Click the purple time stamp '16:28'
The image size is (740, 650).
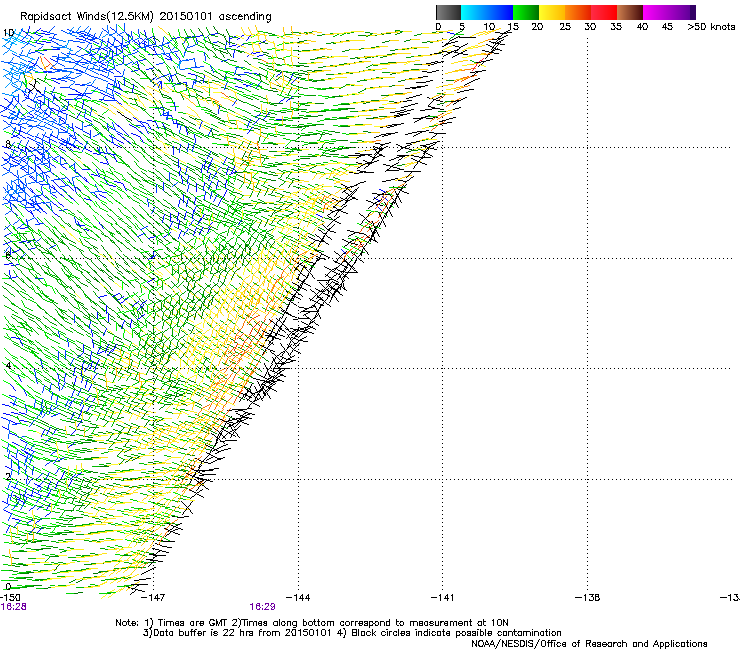click(13, 607)
